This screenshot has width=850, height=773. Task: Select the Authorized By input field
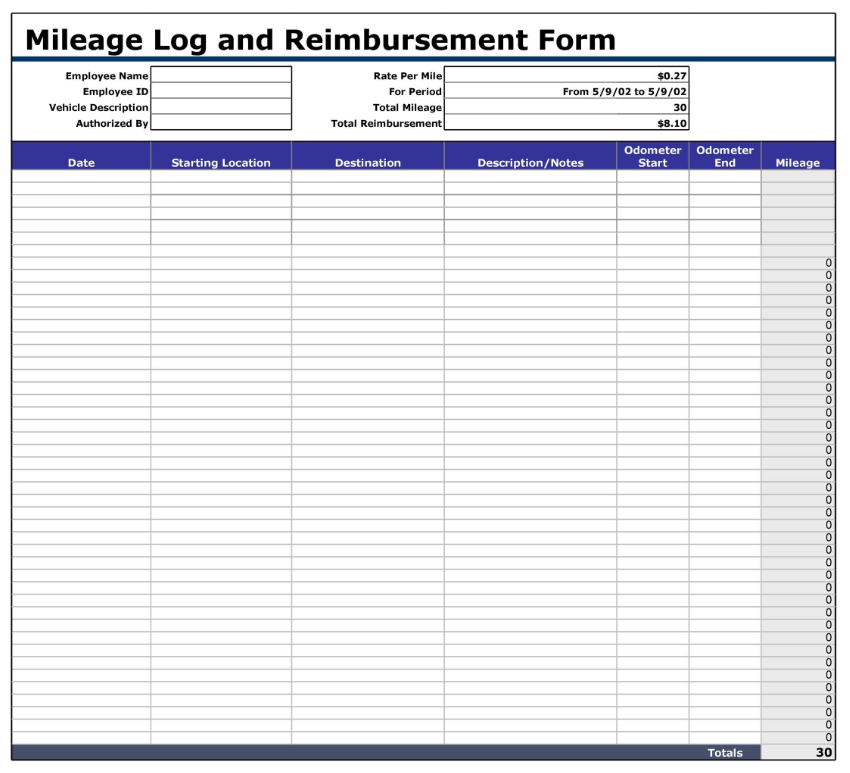(220, 123)
